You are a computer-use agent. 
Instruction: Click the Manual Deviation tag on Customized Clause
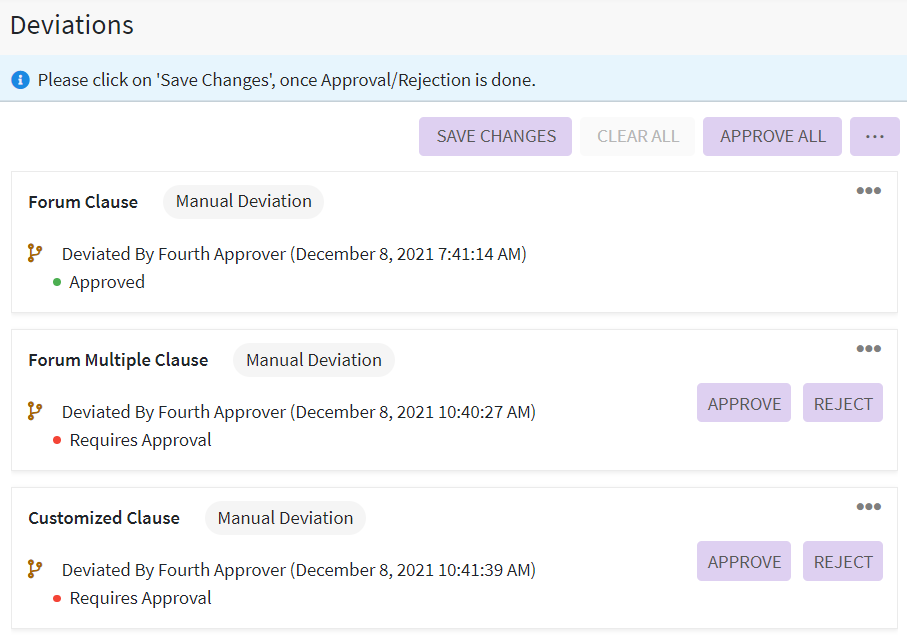[285, 518]
